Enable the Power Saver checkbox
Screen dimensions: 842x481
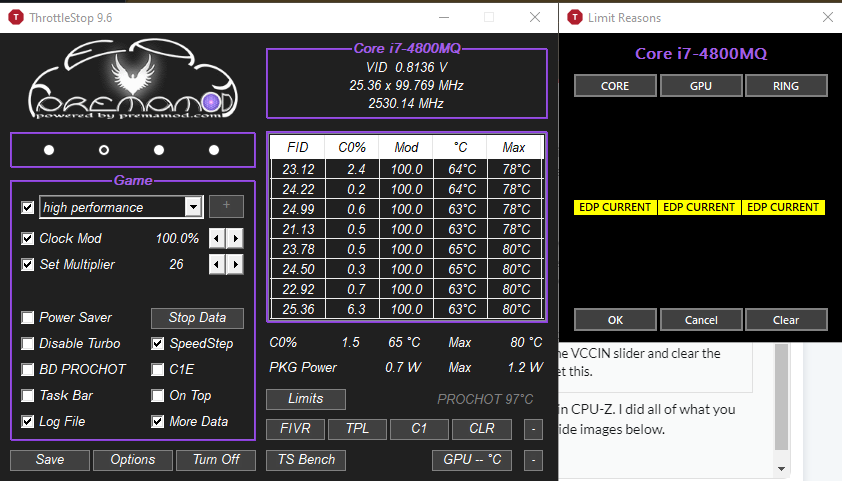tap(27, 317)
